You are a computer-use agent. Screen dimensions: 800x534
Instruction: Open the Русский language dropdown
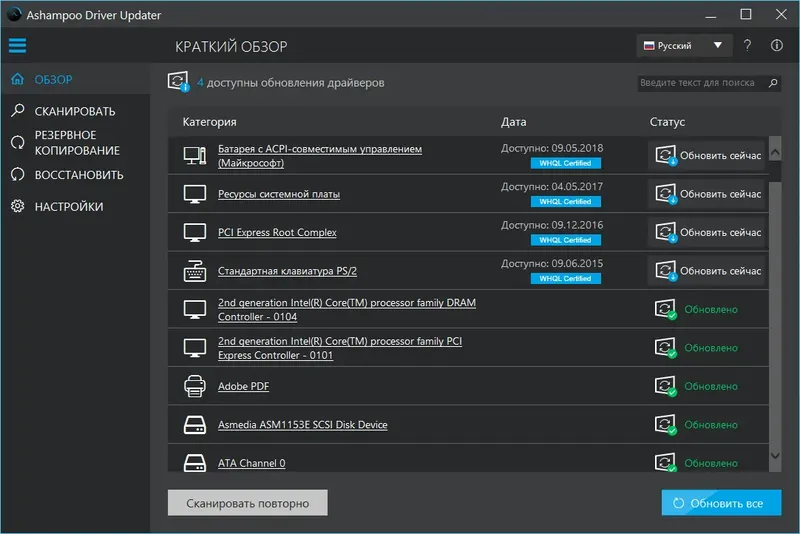point(683,46)
